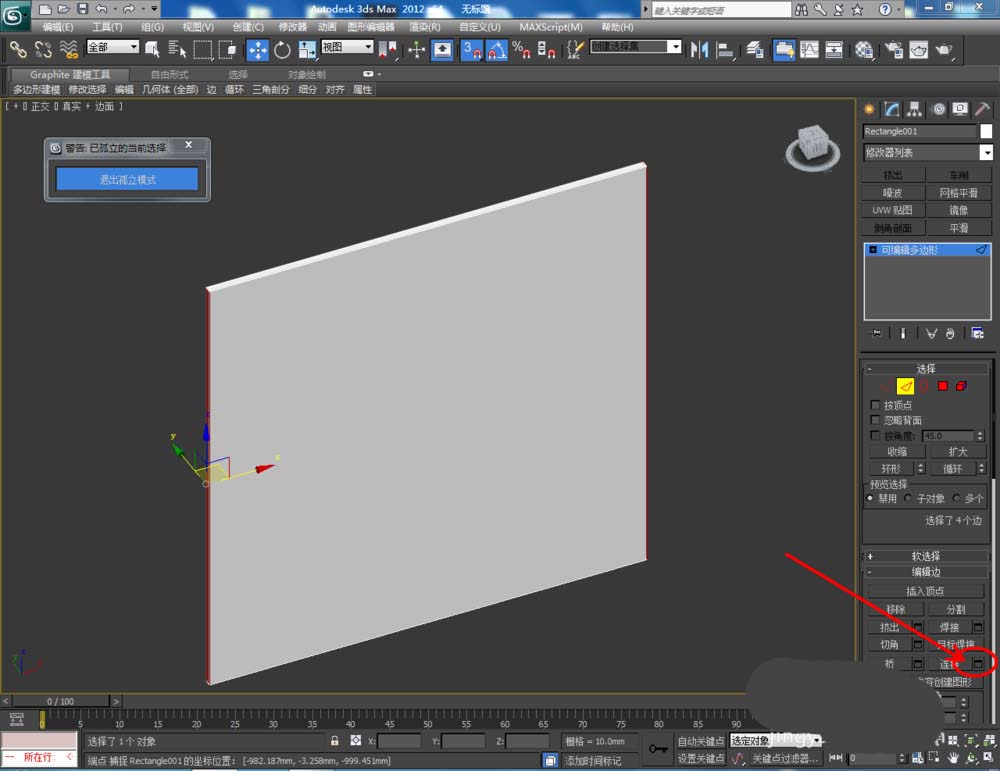
Task: Select the Move transform tool
Action: coord(258,49)
